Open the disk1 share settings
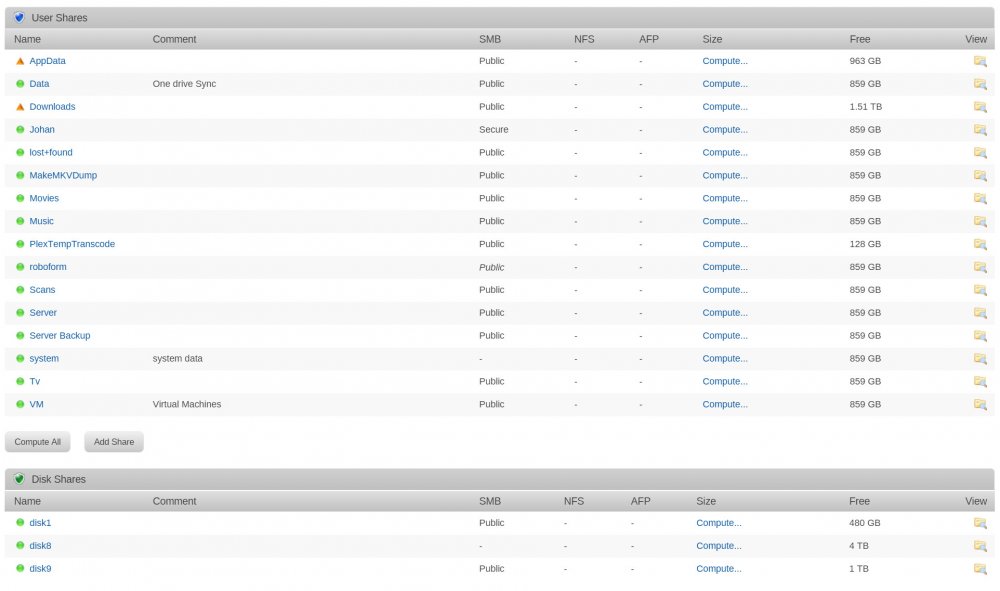Image resolution: width=1000 pixels, height=591 pixels. (x=40, y=523)
